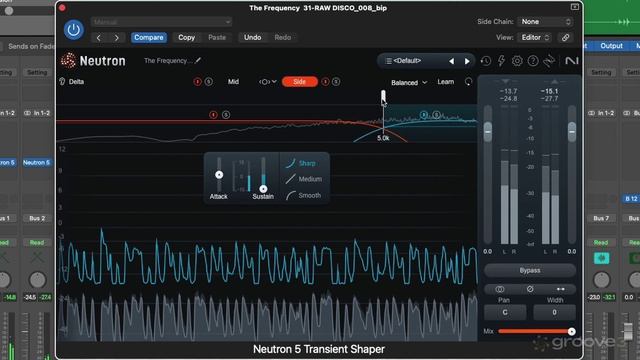This screenshot has height=360, width=640.
Task: Click the Redo button
Action: click(282, 38)
